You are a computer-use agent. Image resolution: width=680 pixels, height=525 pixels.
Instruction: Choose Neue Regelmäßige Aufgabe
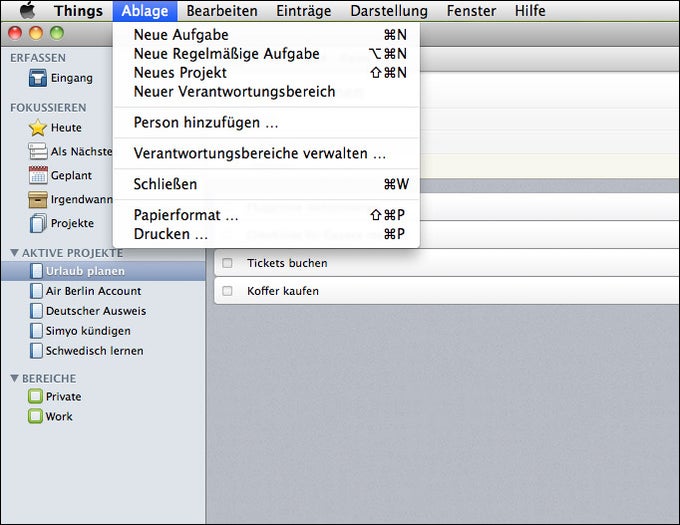tap(266, 54)
